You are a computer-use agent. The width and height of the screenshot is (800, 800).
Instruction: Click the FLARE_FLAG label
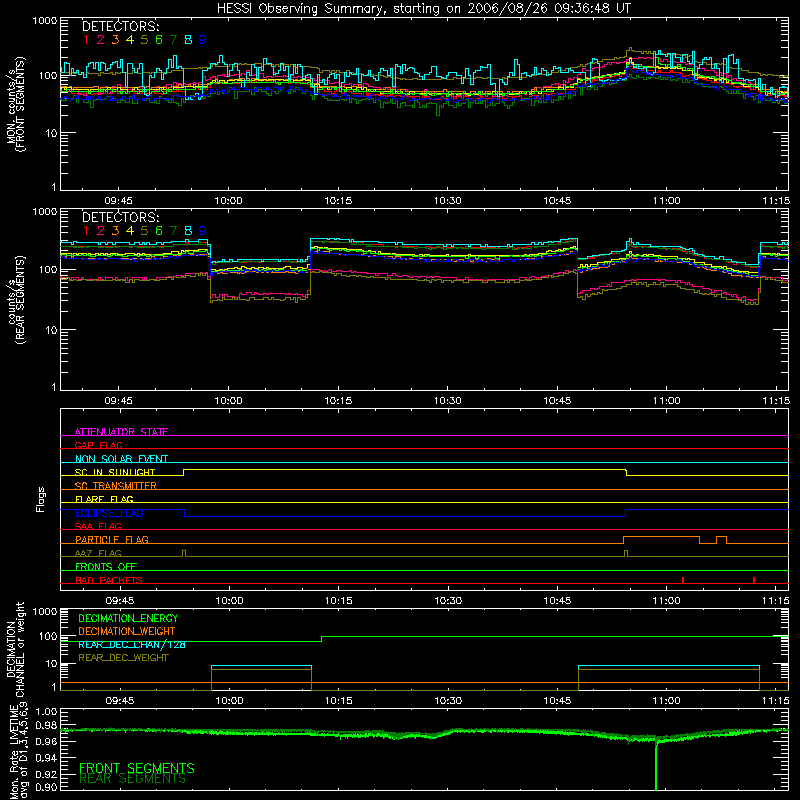[104, 499]
